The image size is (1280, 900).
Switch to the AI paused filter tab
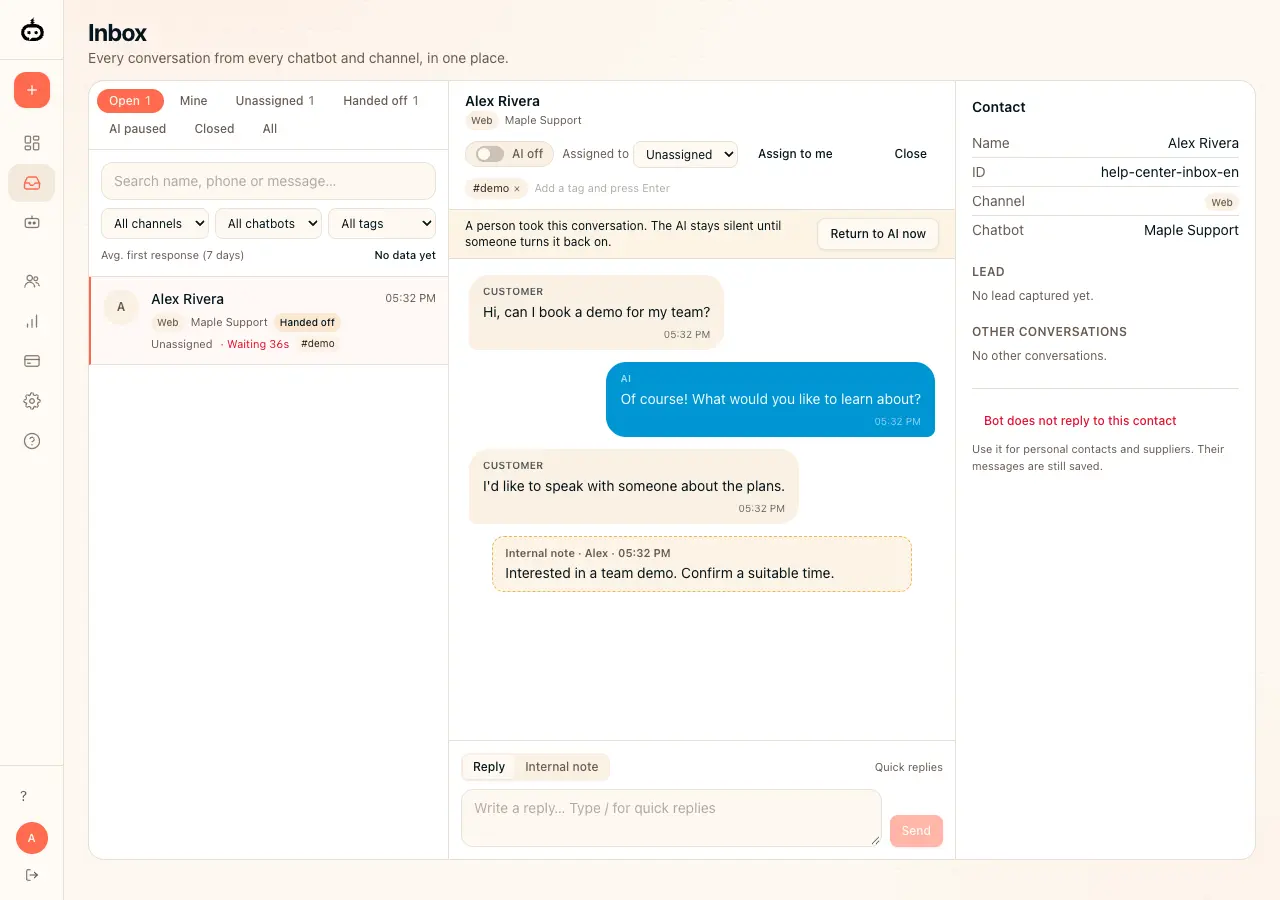[x=138, y=129]
